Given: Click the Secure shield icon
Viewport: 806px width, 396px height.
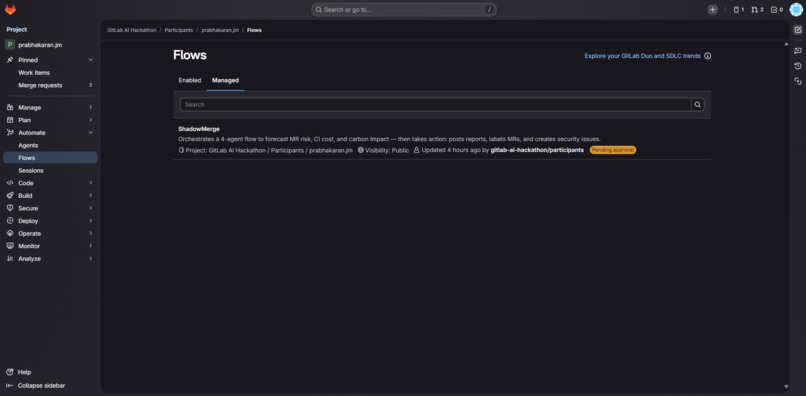Looking at the screenshot, I should (x=10, y=208).
